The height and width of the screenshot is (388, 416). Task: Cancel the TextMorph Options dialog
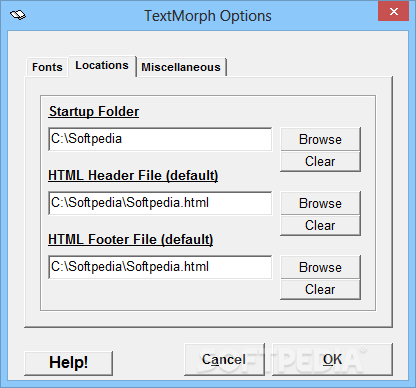[224, 359]
